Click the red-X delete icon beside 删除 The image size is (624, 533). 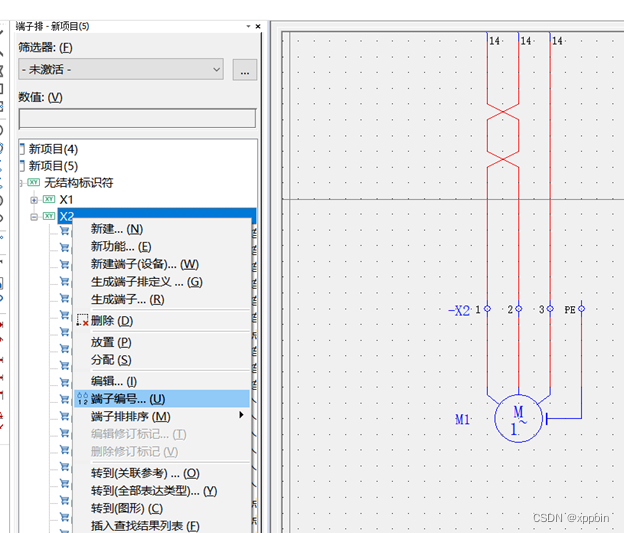82,321
